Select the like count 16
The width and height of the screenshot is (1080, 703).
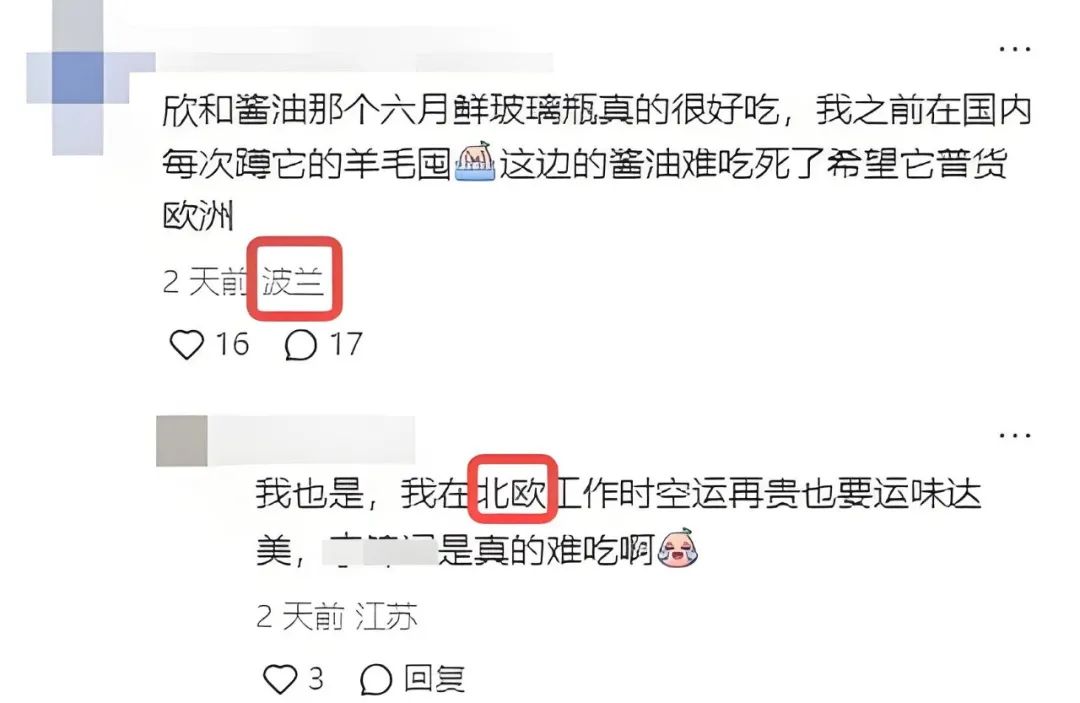pyautogui.click(x=232, y=344)
